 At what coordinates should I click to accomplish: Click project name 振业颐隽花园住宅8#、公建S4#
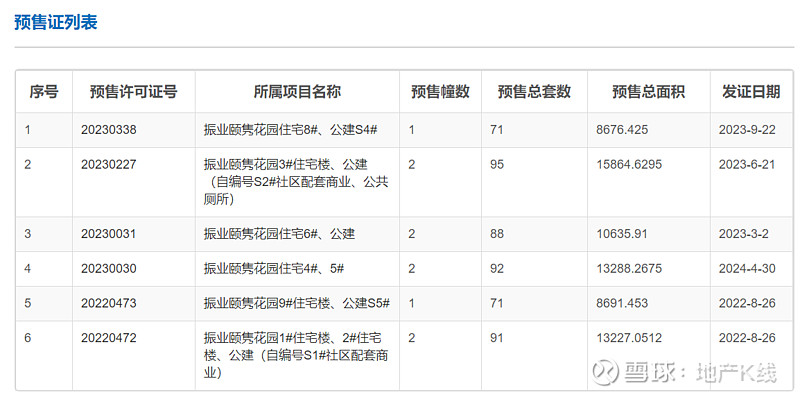290,130
